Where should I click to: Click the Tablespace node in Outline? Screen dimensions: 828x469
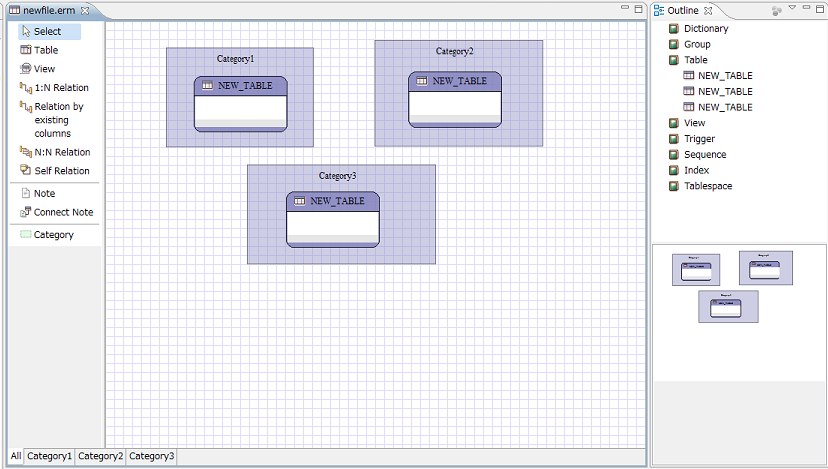(x=707, y=186)
